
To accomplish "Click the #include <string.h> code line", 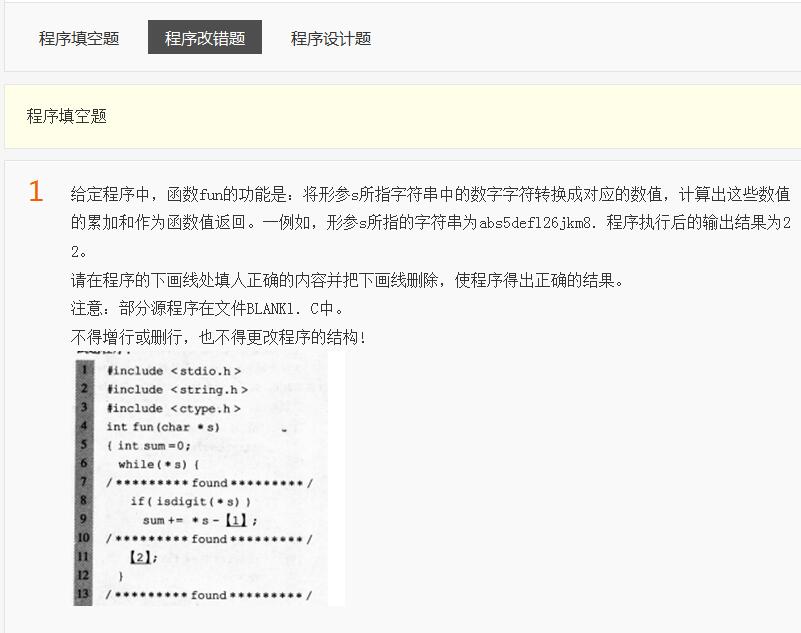I will point(177,389).
